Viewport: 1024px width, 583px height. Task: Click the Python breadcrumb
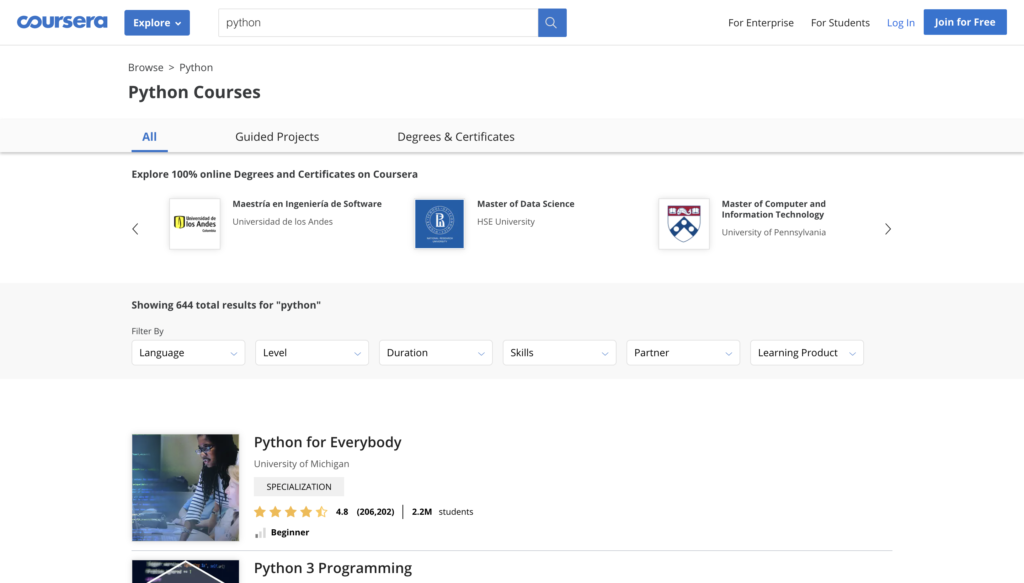coord(196,67)
